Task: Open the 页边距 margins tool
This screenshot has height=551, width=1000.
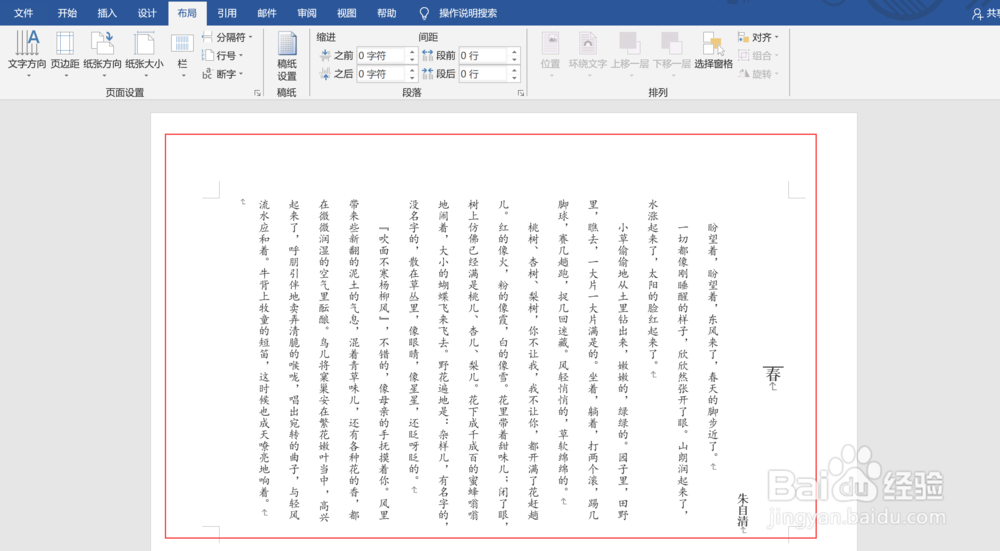Action: [65, 54]
